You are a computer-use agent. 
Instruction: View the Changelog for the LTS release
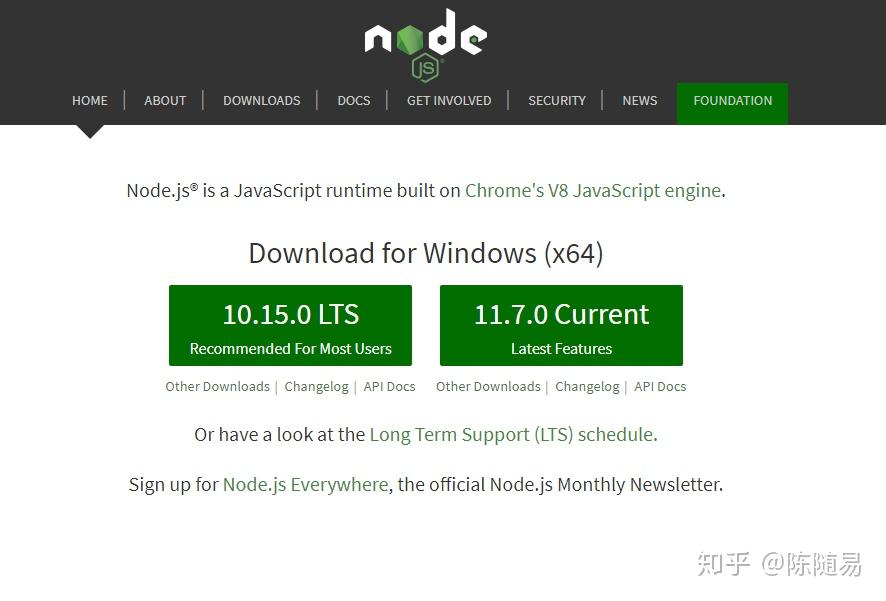click(x=316, y=387)
